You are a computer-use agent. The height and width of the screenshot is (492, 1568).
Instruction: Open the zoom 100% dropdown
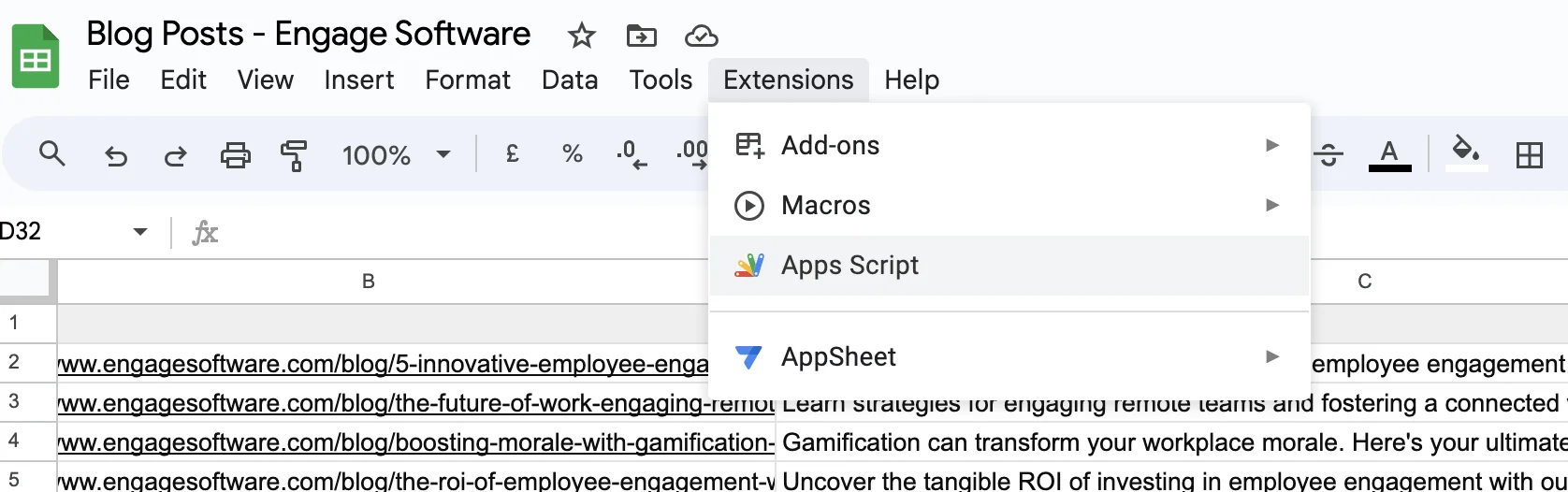[x=397, y=154]
